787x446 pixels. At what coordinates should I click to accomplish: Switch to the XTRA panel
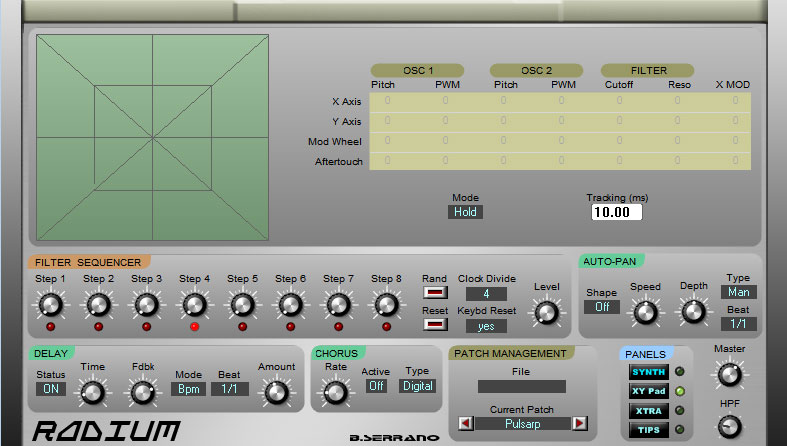click(x=647, y=411)
